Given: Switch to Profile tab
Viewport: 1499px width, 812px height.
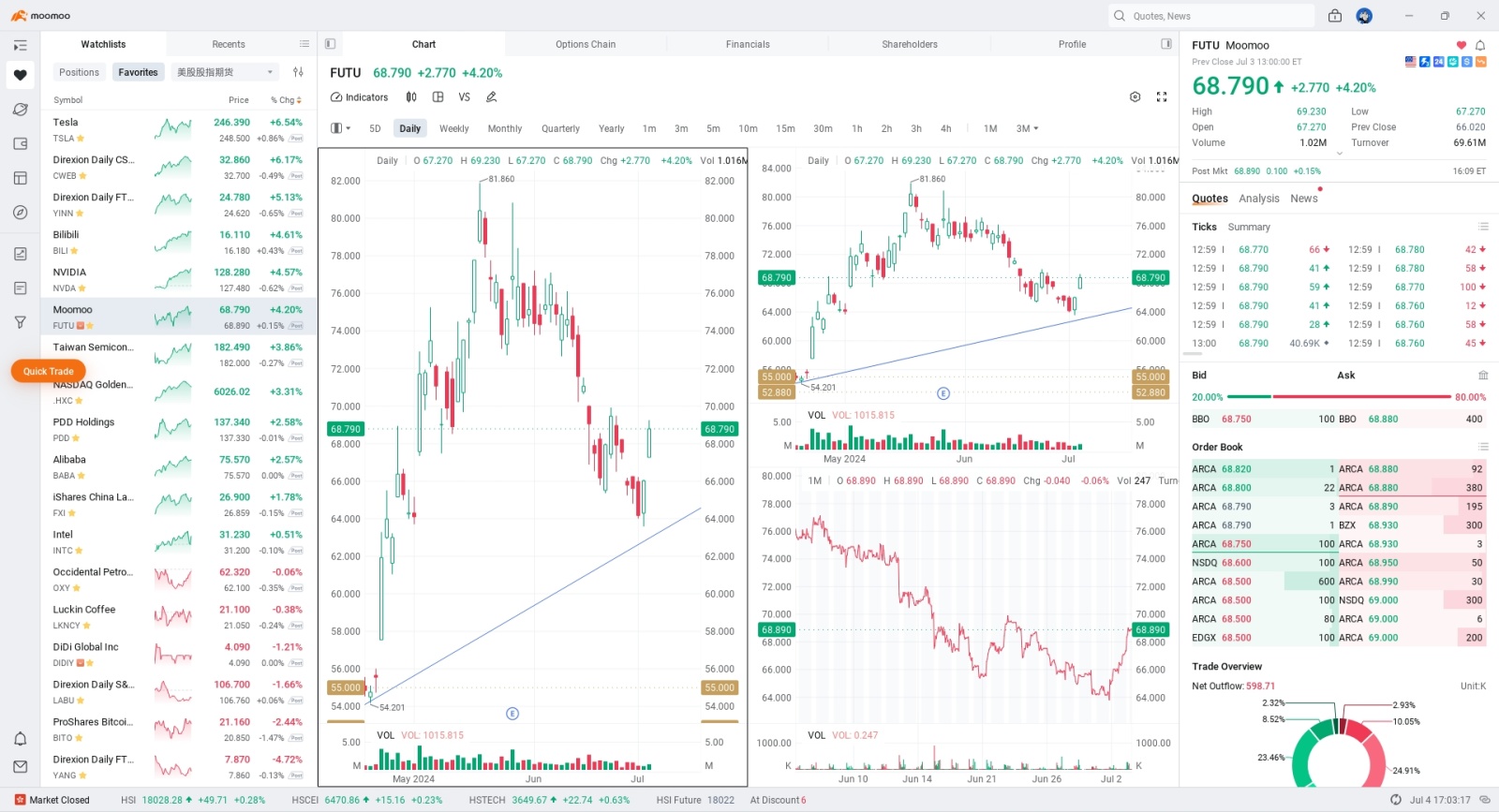Looking at the screenshot, I should click(1072, 44).
